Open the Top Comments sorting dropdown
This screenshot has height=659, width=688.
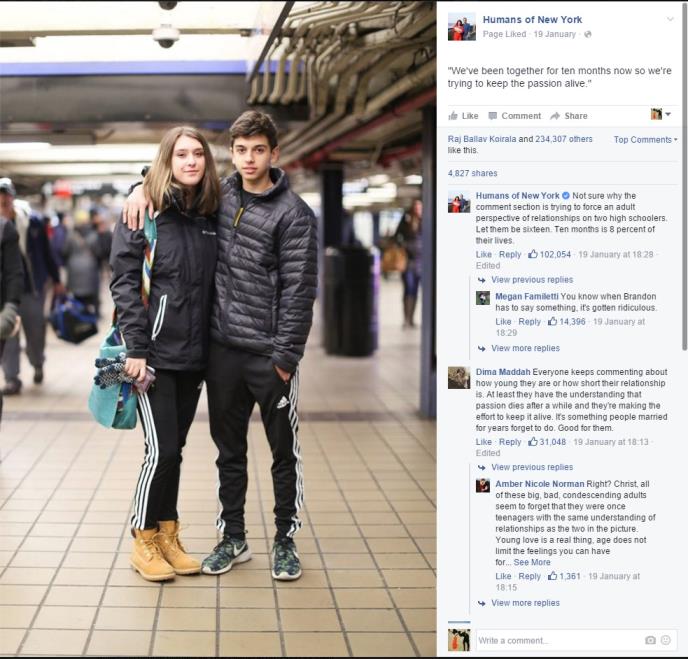[645, 140]
